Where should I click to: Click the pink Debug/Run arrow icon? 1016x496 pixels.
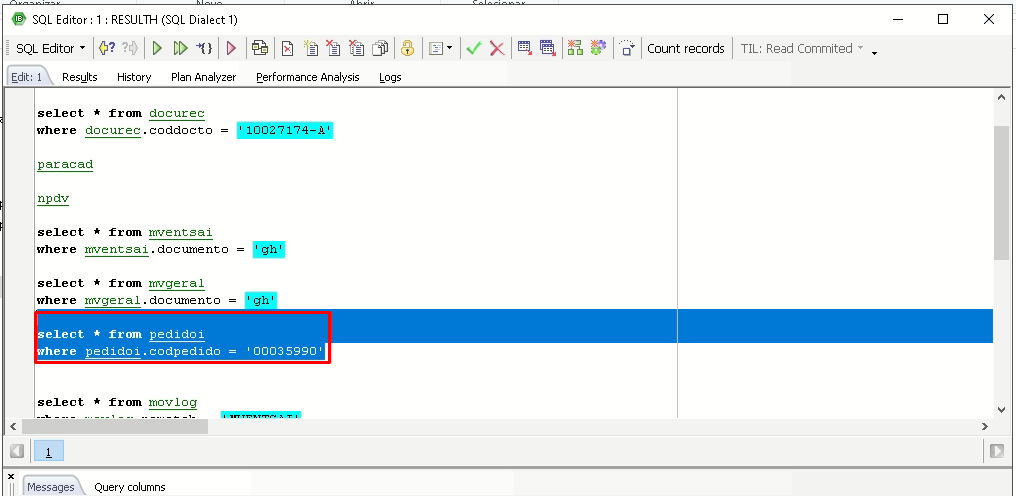[x=231, y=48]
